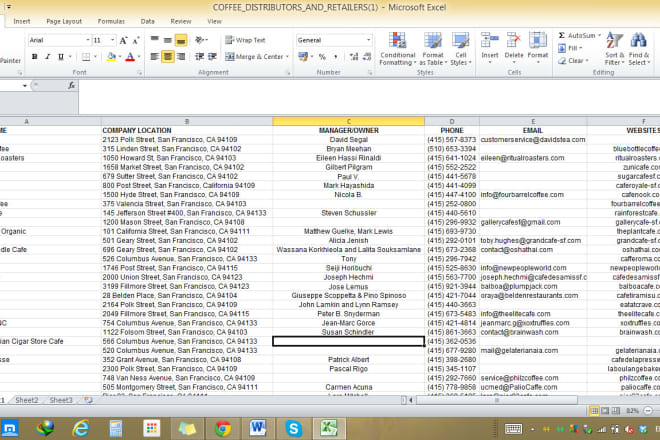Viewport: 660px width, 440px height.
Task: Apply fill color bucket
Action: (111, 56)
